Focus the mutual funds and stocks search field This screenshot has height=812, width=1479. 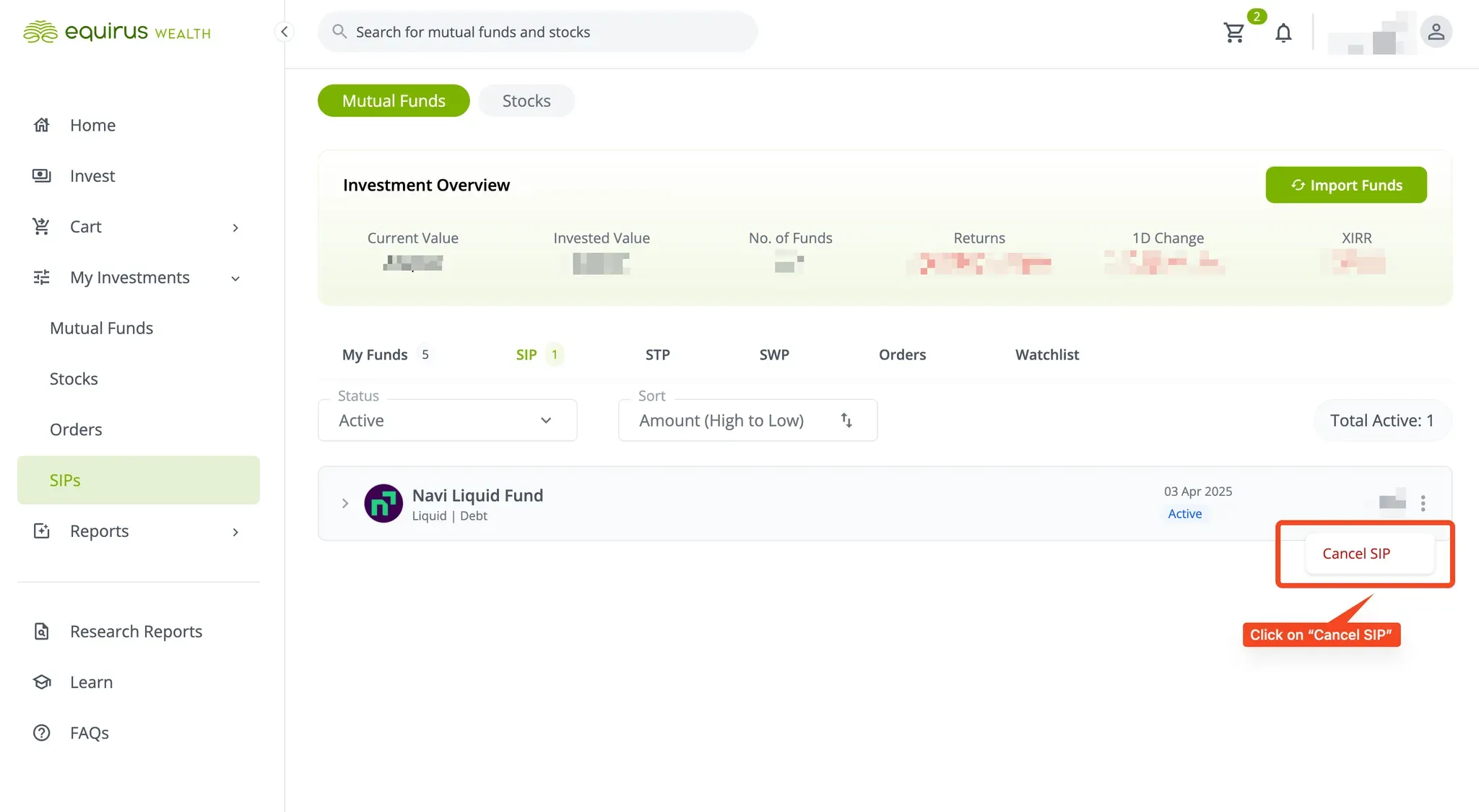538,32
